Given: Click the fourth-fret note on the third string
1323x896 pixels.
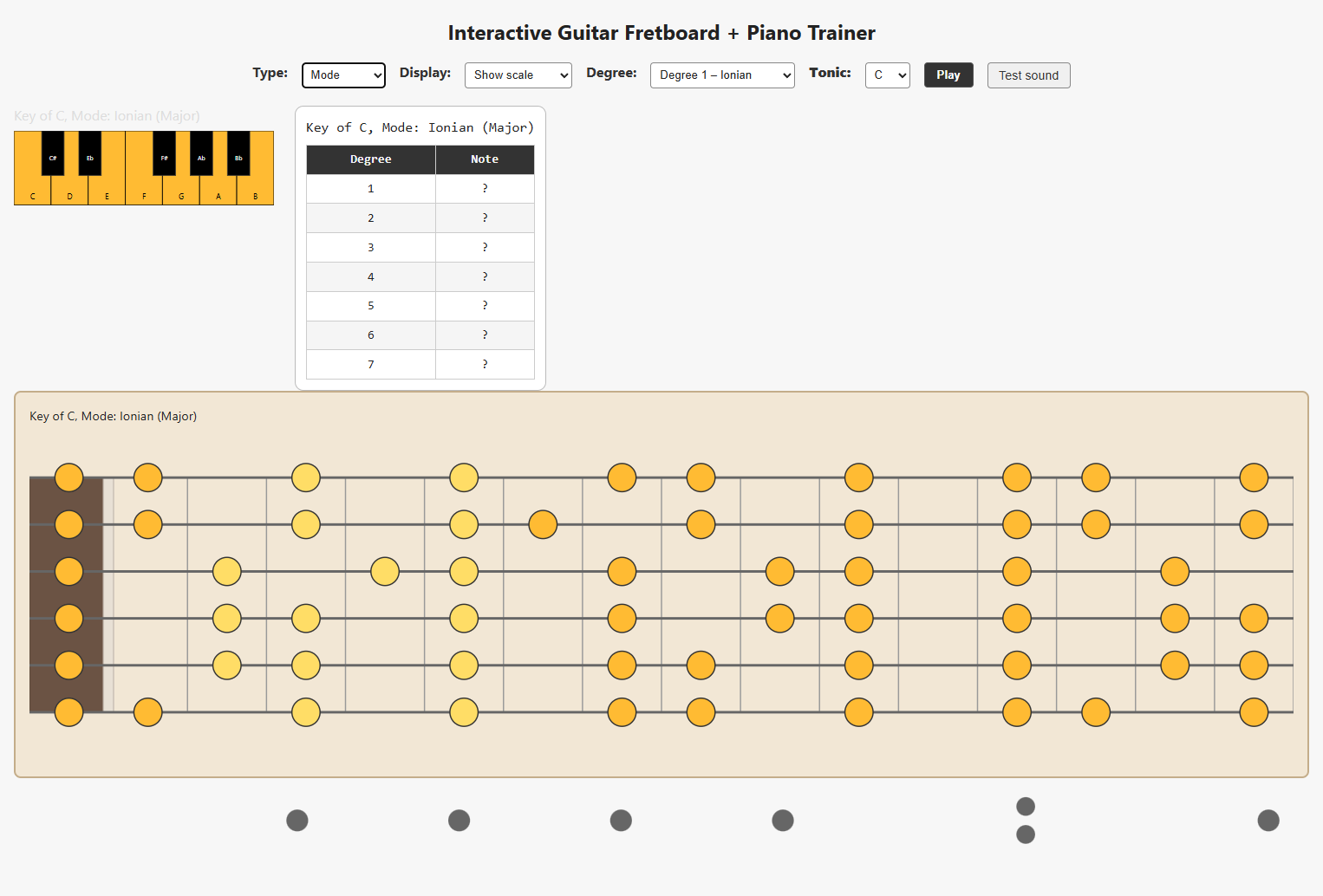Looking at the screenshot, I should (385, 572).
